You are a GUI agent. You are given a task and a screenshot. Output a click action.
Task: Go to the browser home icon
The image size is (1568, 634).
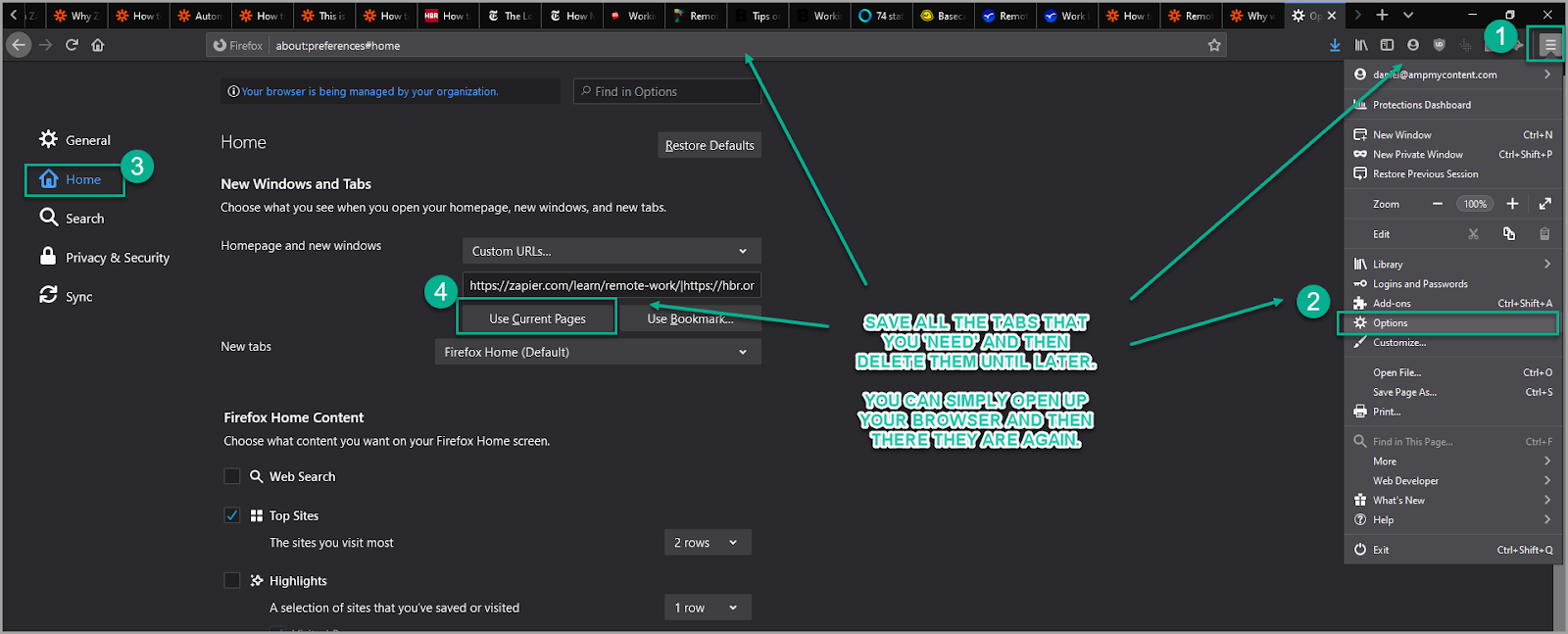98,45
